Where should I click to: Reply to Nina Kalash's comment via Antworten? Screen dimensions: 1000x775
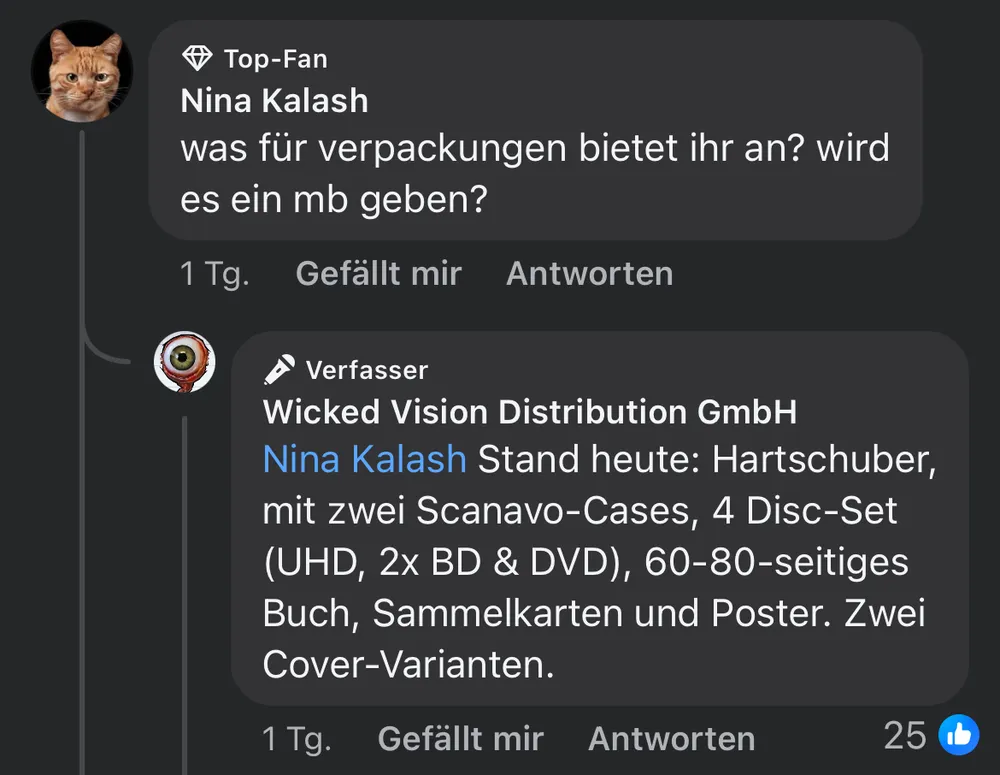(x=589, y=273)
